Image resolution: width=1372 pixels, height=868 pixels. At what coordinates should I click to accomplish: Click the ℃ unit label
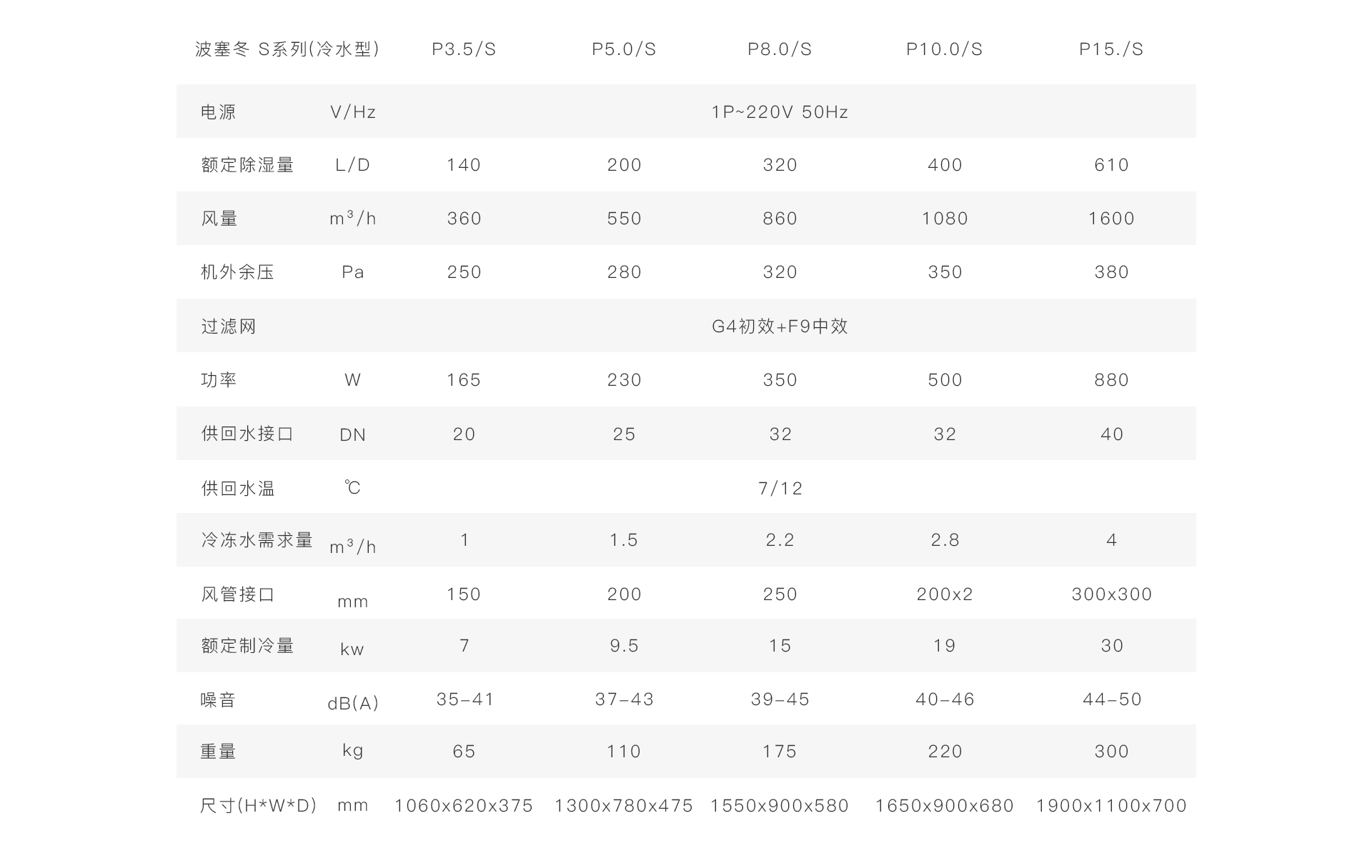pos(352,488)
